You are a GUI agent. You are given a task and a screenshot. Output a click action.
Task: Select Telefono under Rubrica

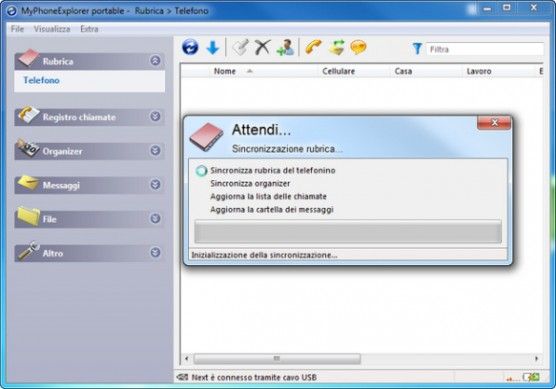(x=41, y=80)
